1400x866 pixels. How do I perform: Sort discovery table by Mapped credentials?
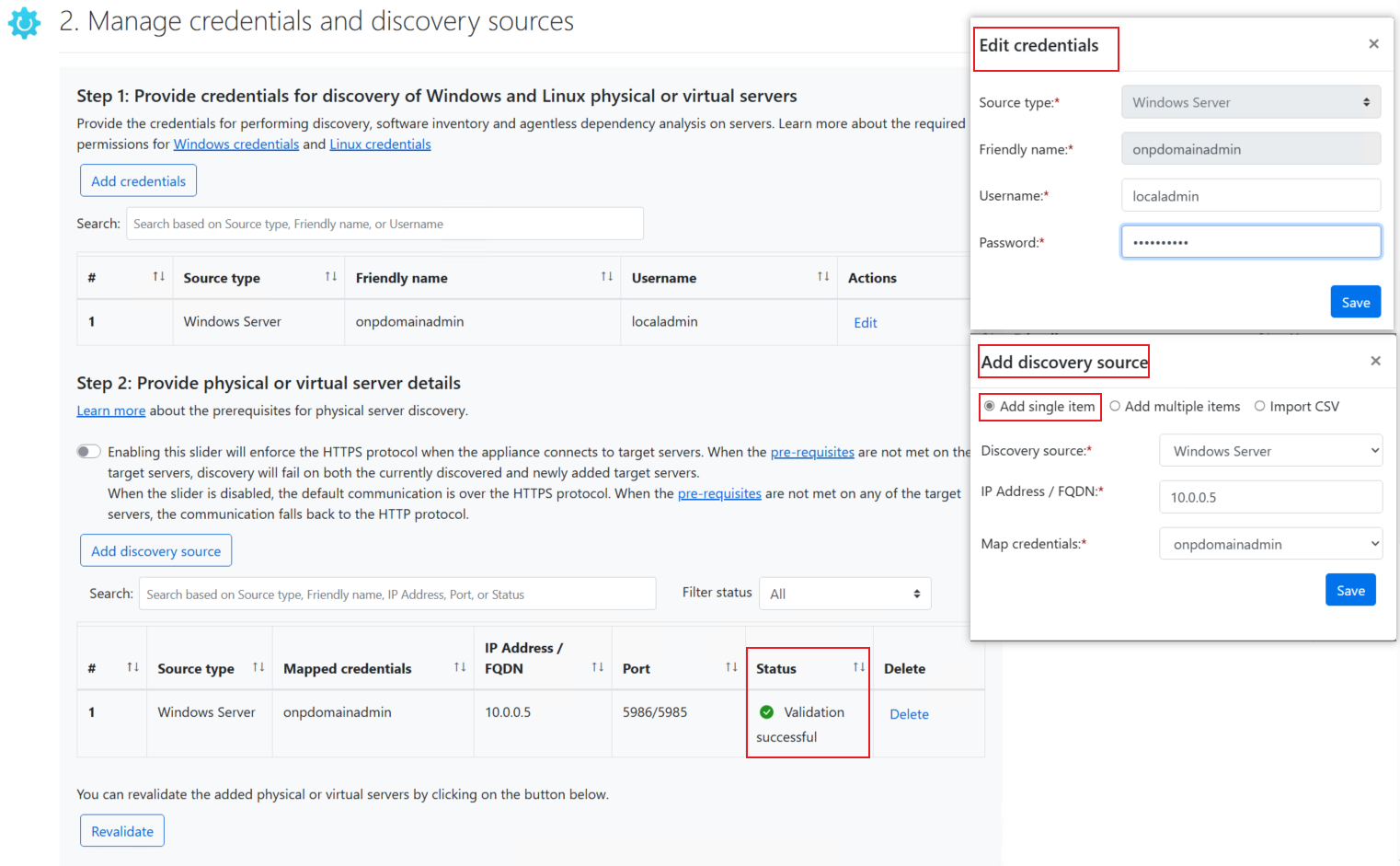459,667
